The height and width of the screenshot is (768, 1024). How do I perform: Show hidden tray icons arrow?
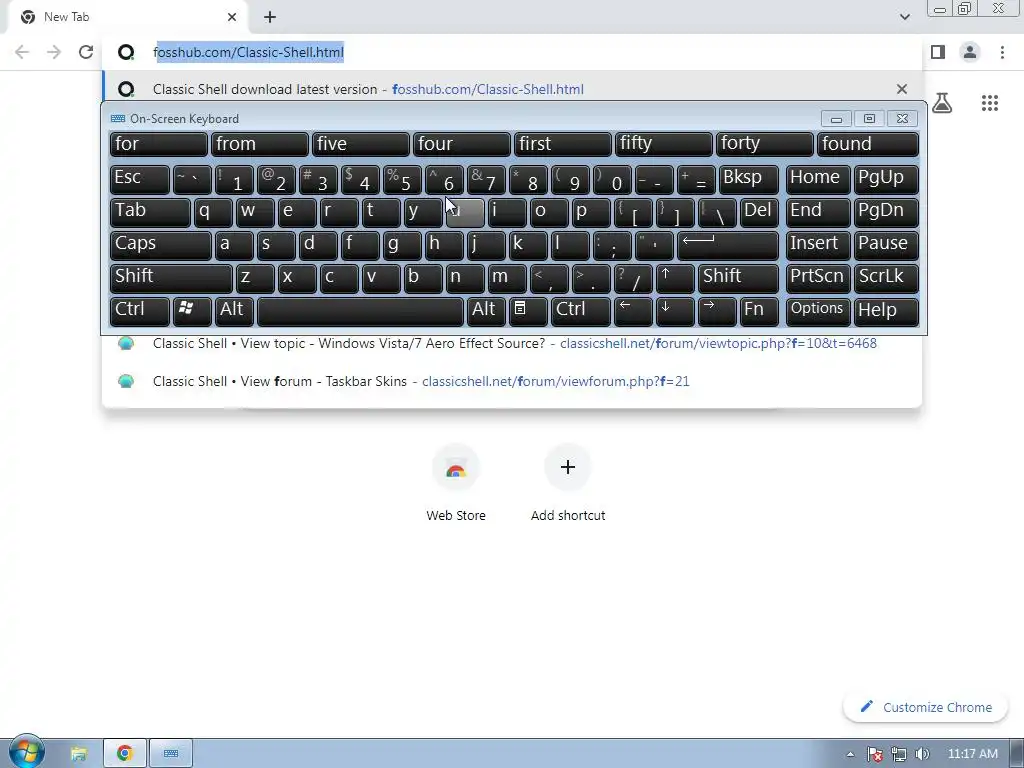click(x=850, y=754)
